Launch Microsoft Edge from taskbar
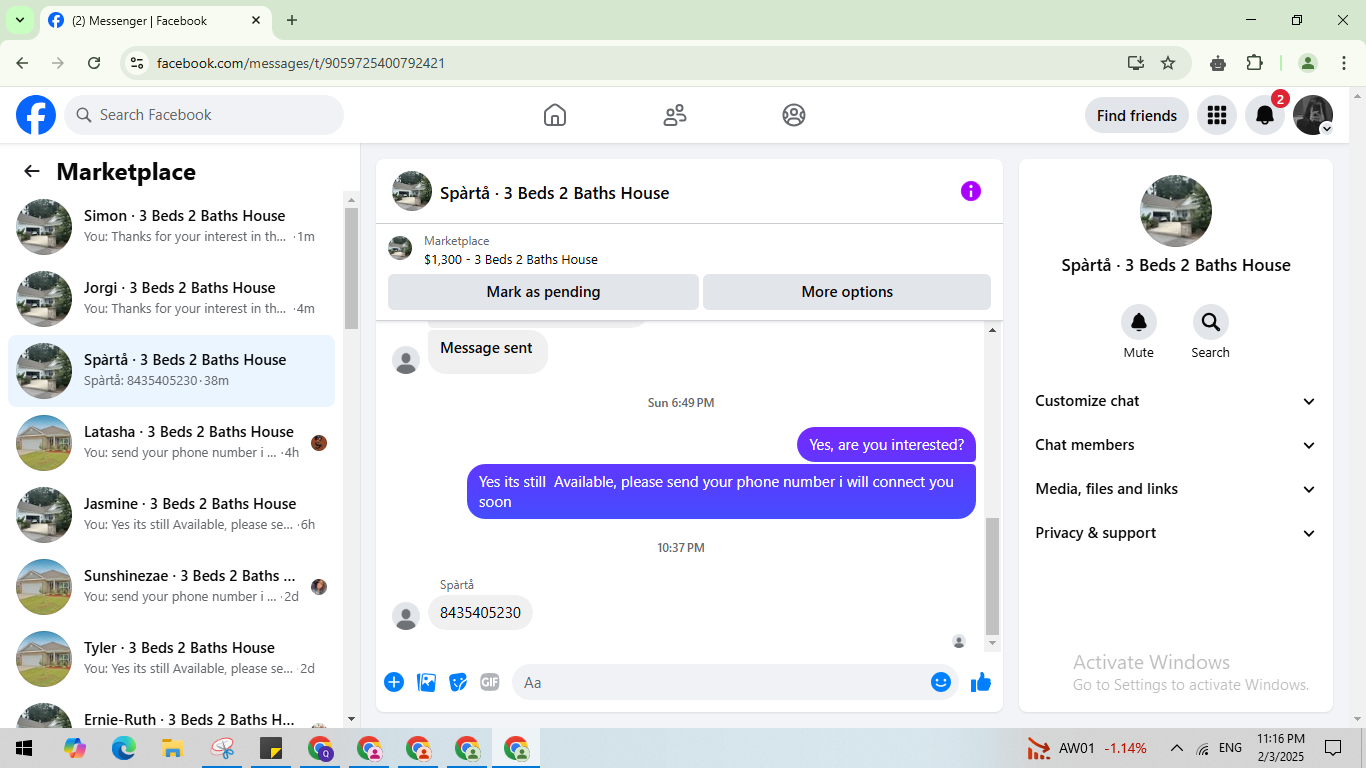The width and height of the screenshot is (1366, 768). (x=124, y=748)
